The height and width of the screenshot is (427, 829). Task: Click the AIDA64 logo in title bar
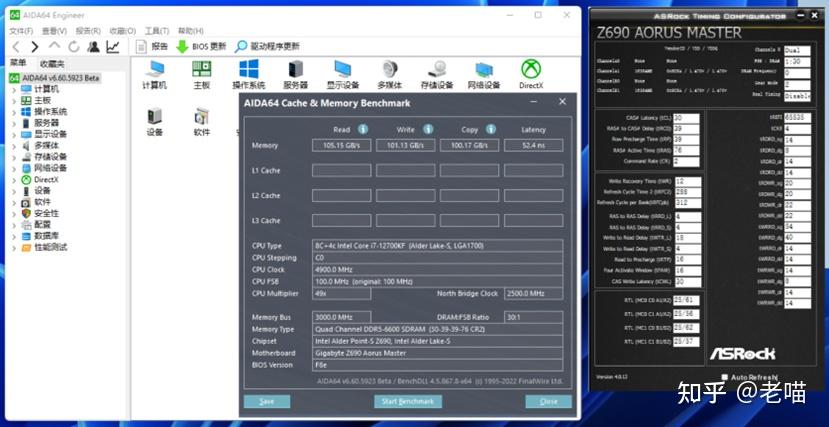point(15,15)
